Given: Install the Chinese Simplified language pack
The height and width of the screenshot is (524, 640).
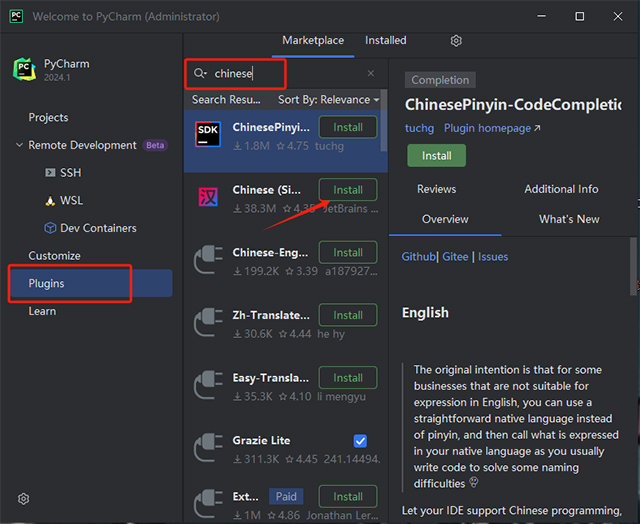Looking at the screenshot, I should tap(347, 190).
